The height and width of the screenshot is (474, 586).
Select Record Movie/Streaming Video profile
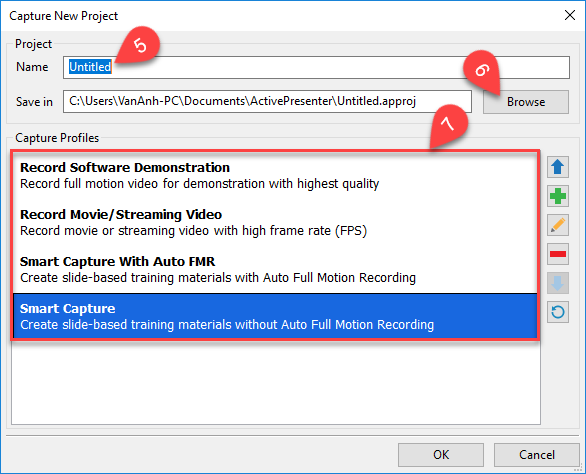click(x=275, y=223)
